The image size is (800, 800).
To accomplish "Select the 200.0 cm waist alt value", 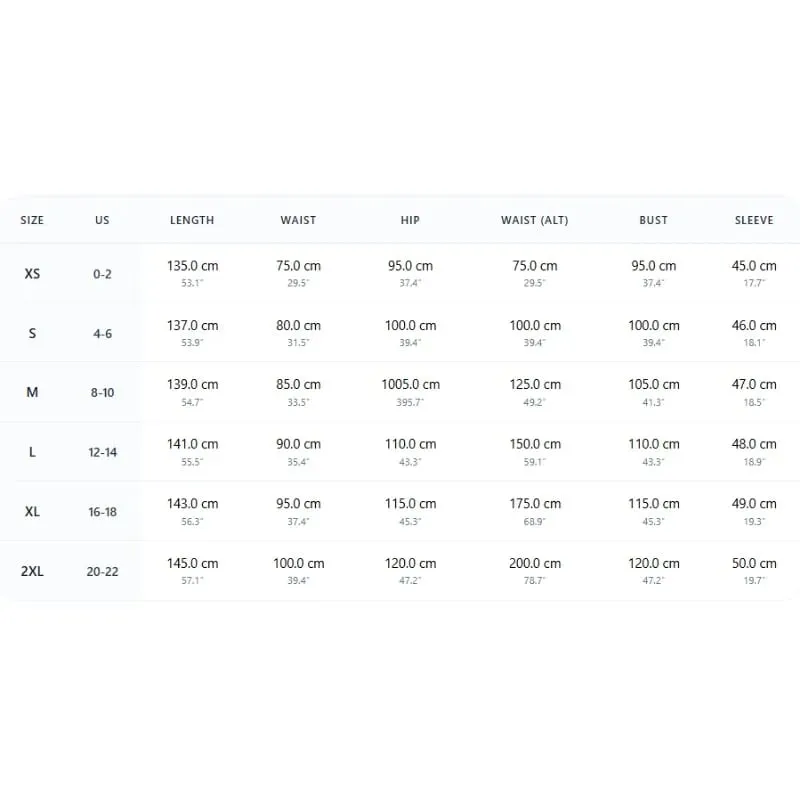I will click(535, 564).
